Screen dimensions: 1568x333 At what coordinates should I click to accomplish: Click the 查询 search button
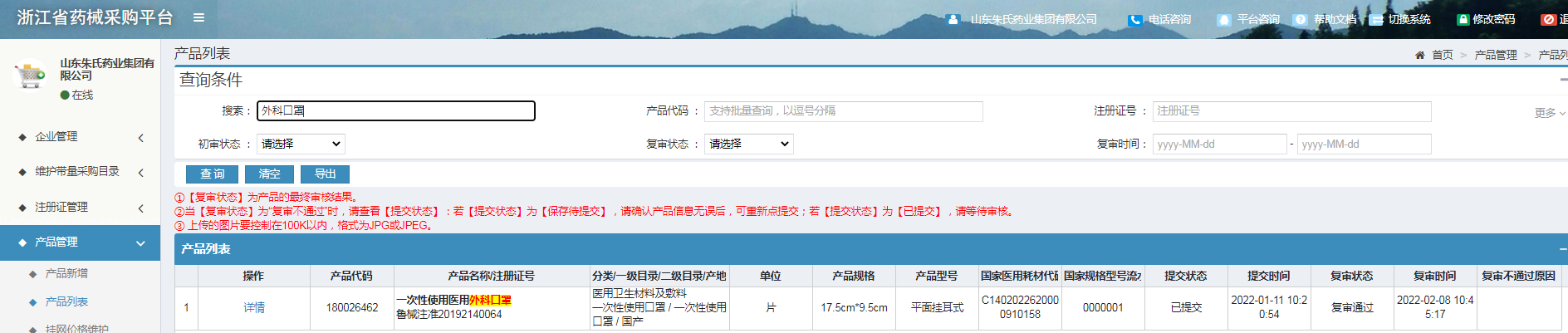(212, 174)
